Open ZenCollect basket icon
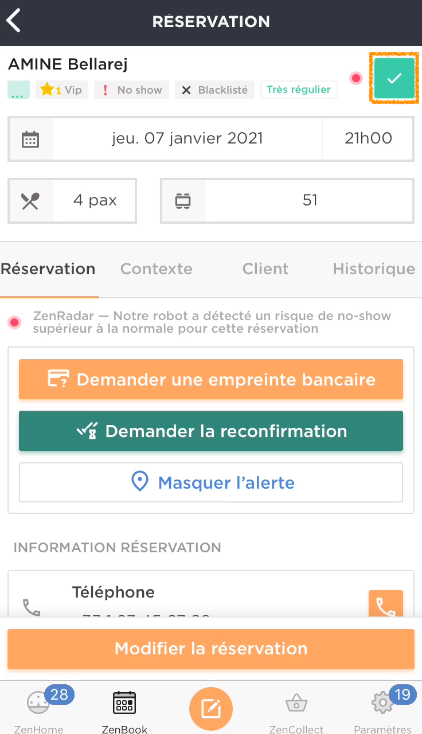The width and height of the screenshot is (422, 734). pyautogui.click(x=296, y=709)
